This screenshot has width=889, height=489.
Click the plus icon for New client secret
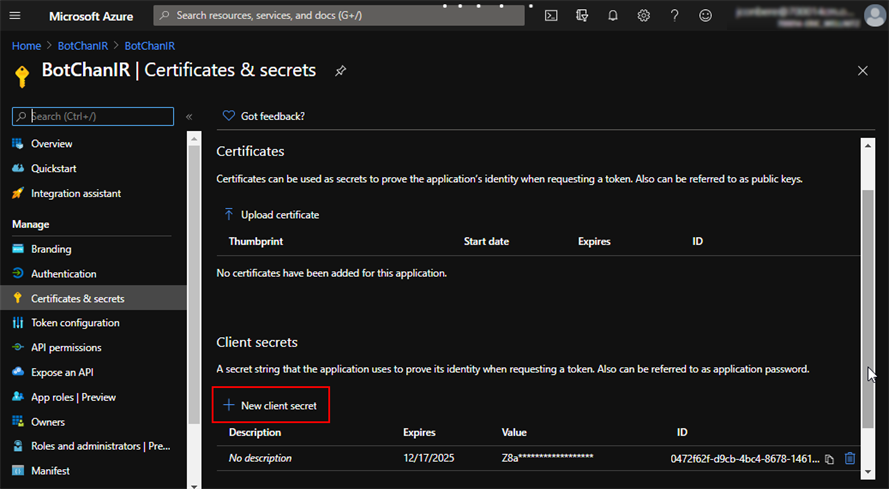point(228,405)
